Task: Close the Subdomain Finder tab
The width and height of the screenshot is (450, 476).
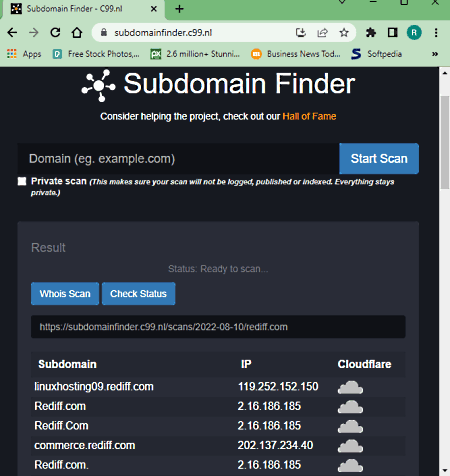Action: coord(154,9)
